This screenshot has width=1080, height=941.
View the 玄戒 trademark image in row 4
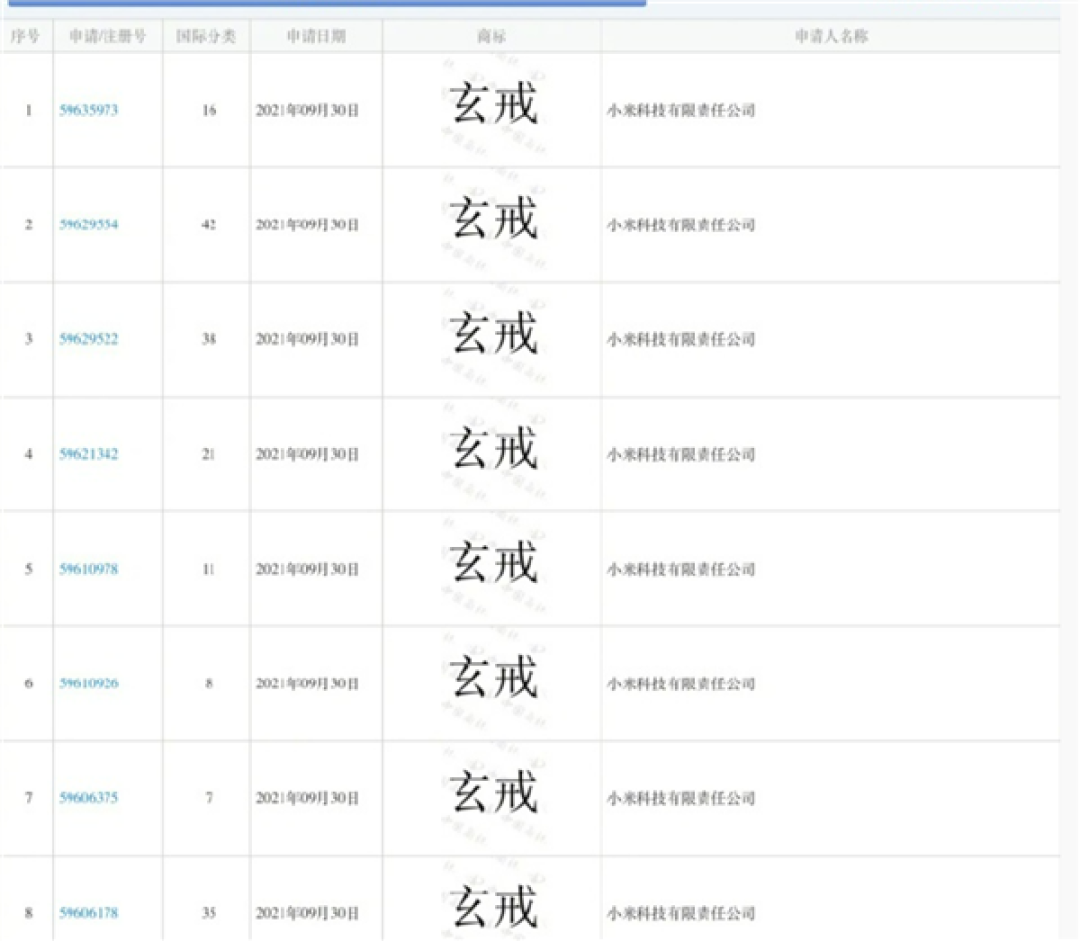pos(493,448)
